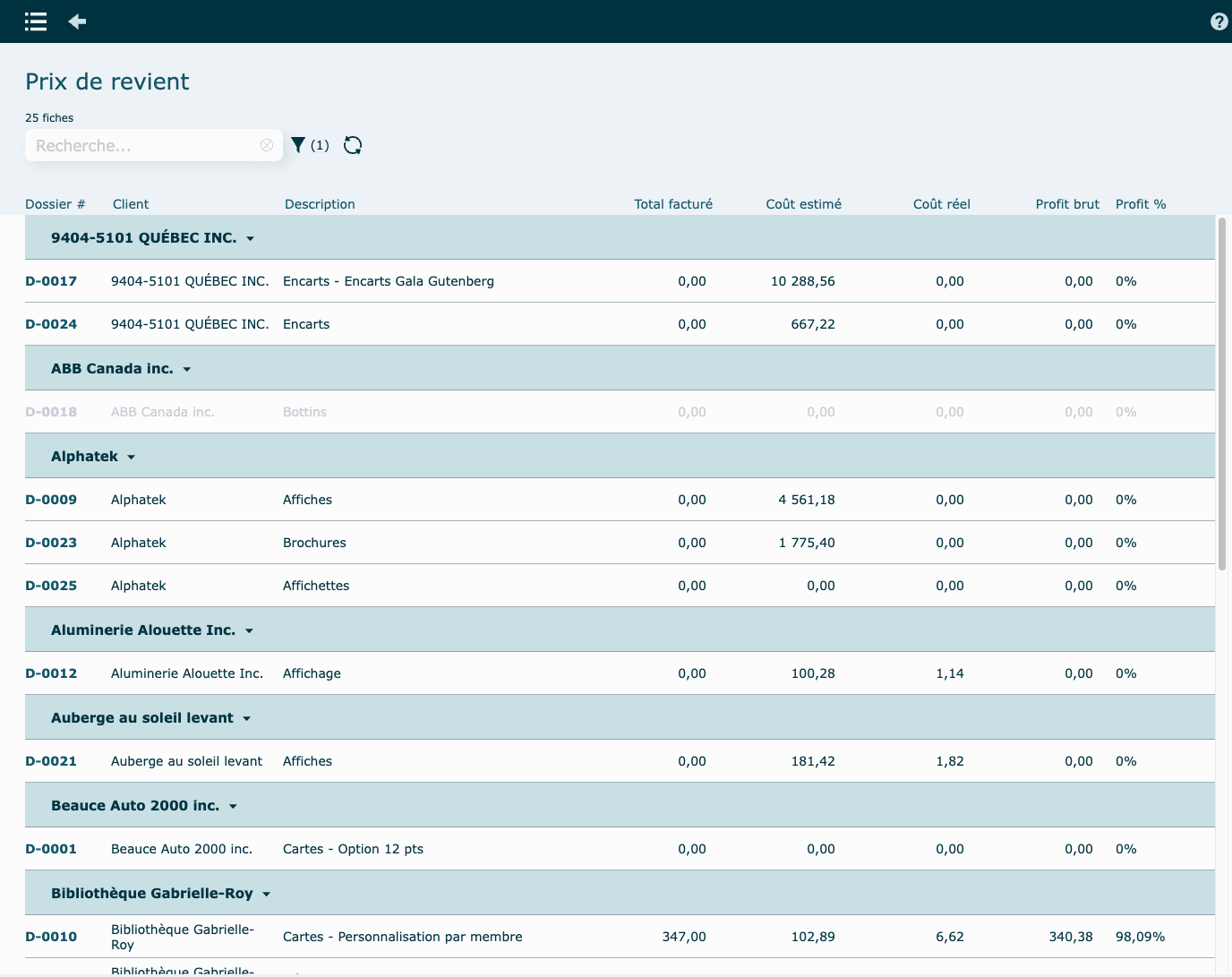1232x977 pixels.
Task: Collapse the ABB Canada inc. group
Action: [x=186, y=369]
